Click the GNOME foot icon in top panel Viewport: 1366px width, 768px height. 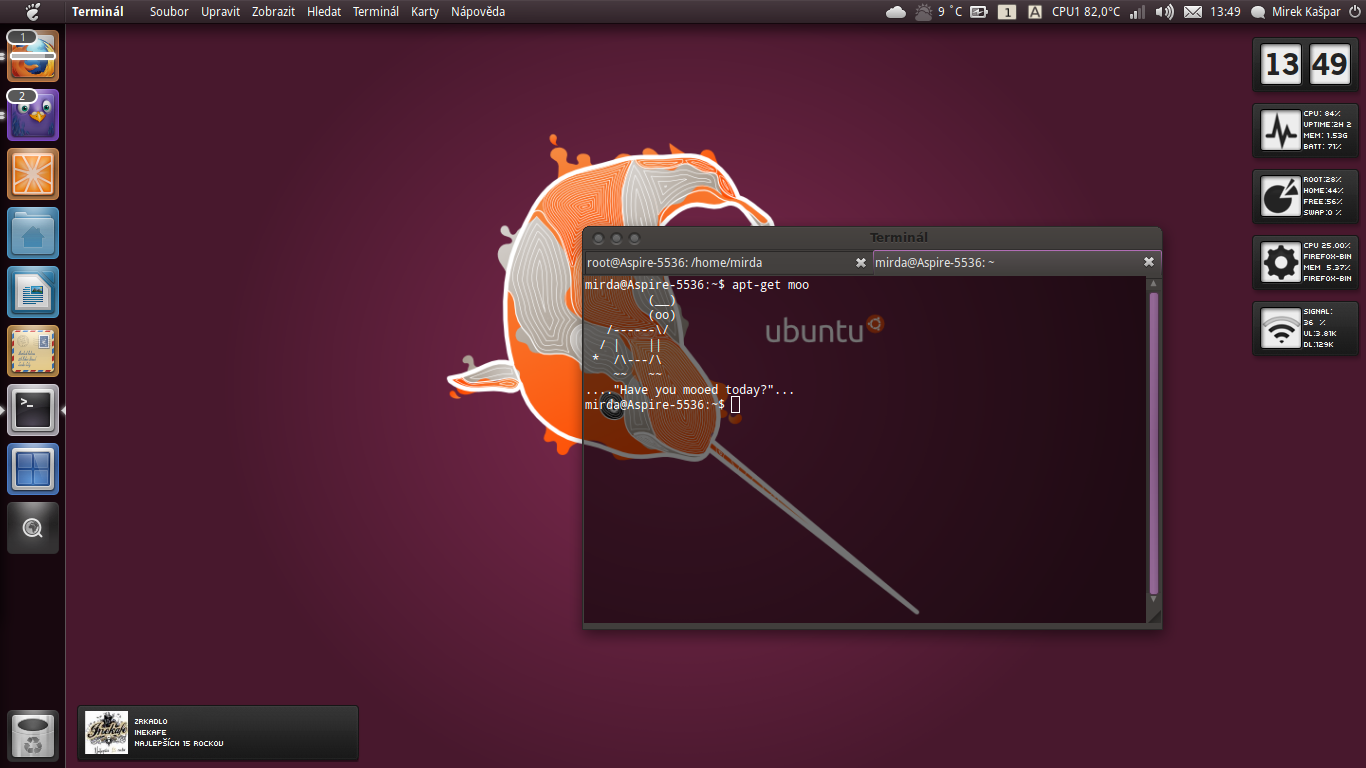(33, 12)
